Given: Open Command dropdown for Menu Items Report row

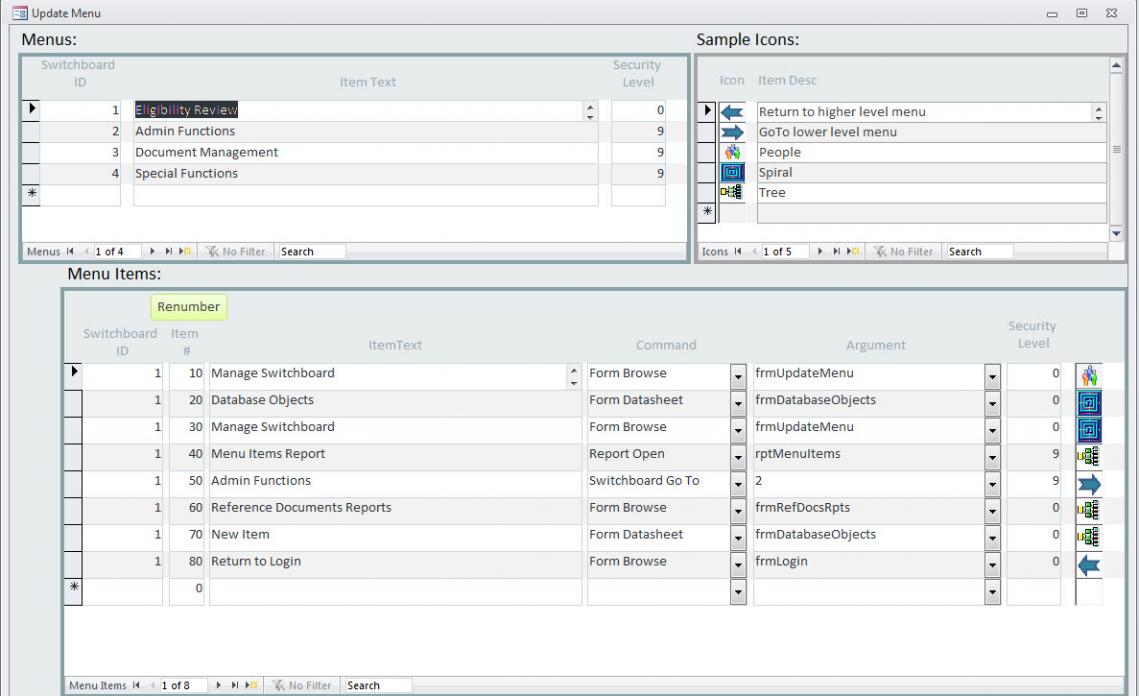Looking at the screenshot, I should 738,458.
